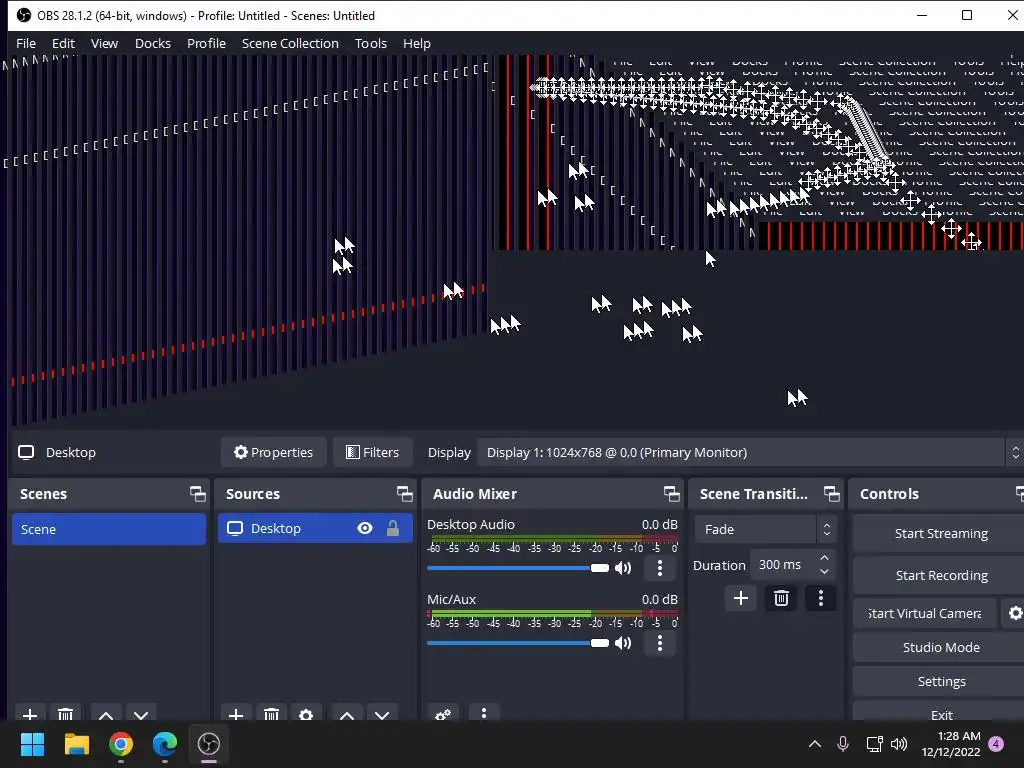Open system tray volume icon
Viewport: 1024px width, 768px height.
pos(899,744)
